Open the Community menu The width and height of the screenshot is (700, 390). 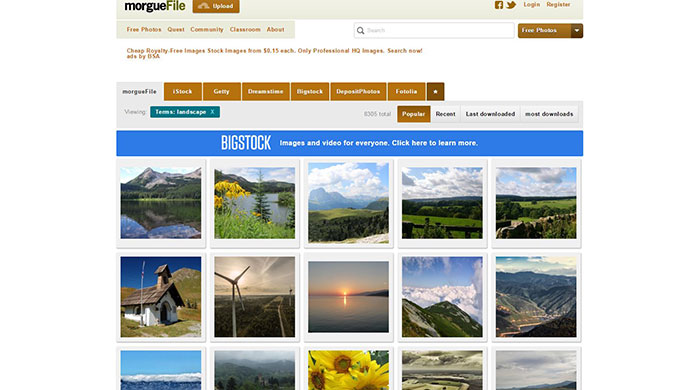pyautogui.click(x=207, y=29)
